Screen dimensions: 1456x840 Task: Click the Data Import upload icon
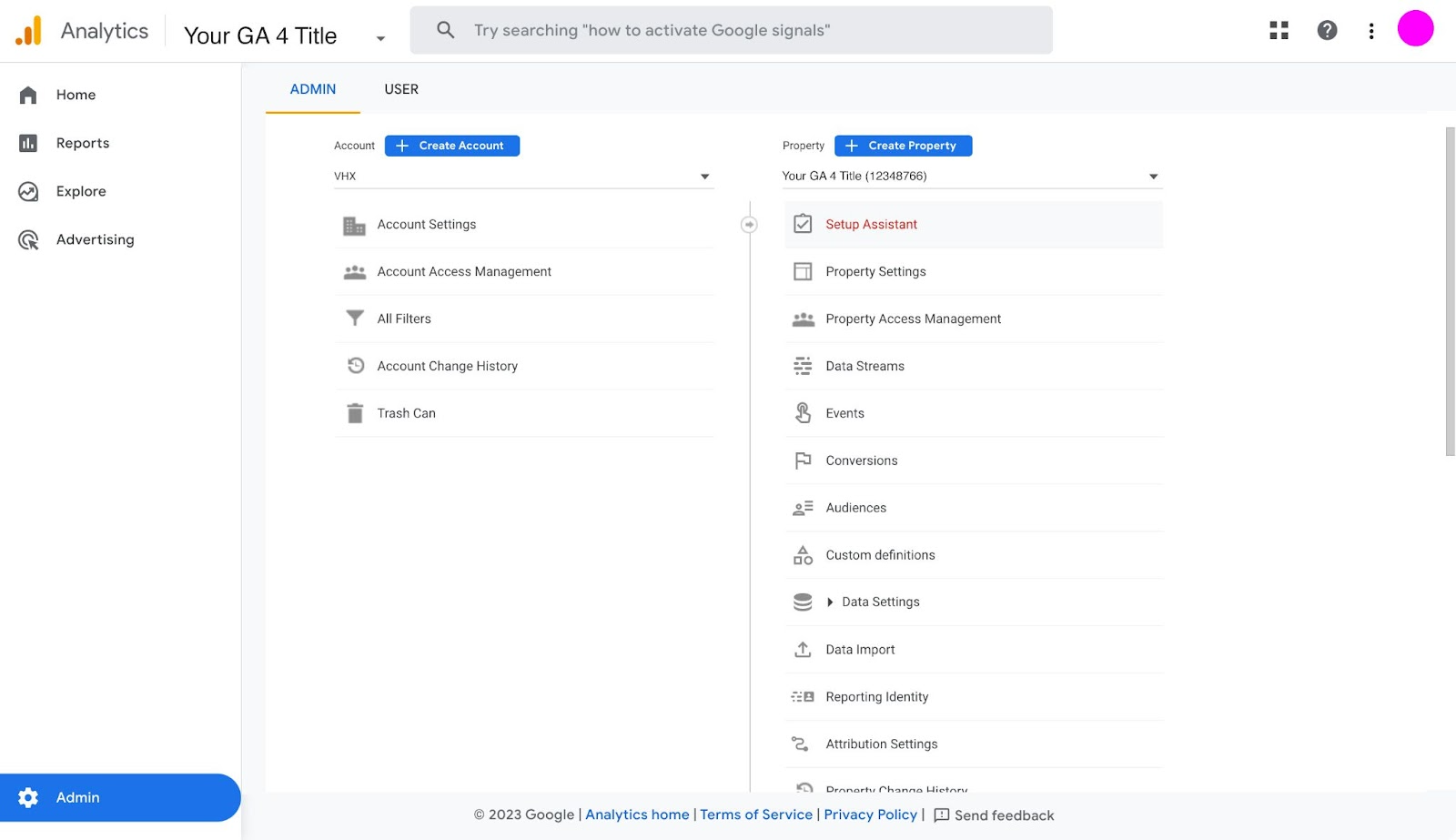point(803,650)
